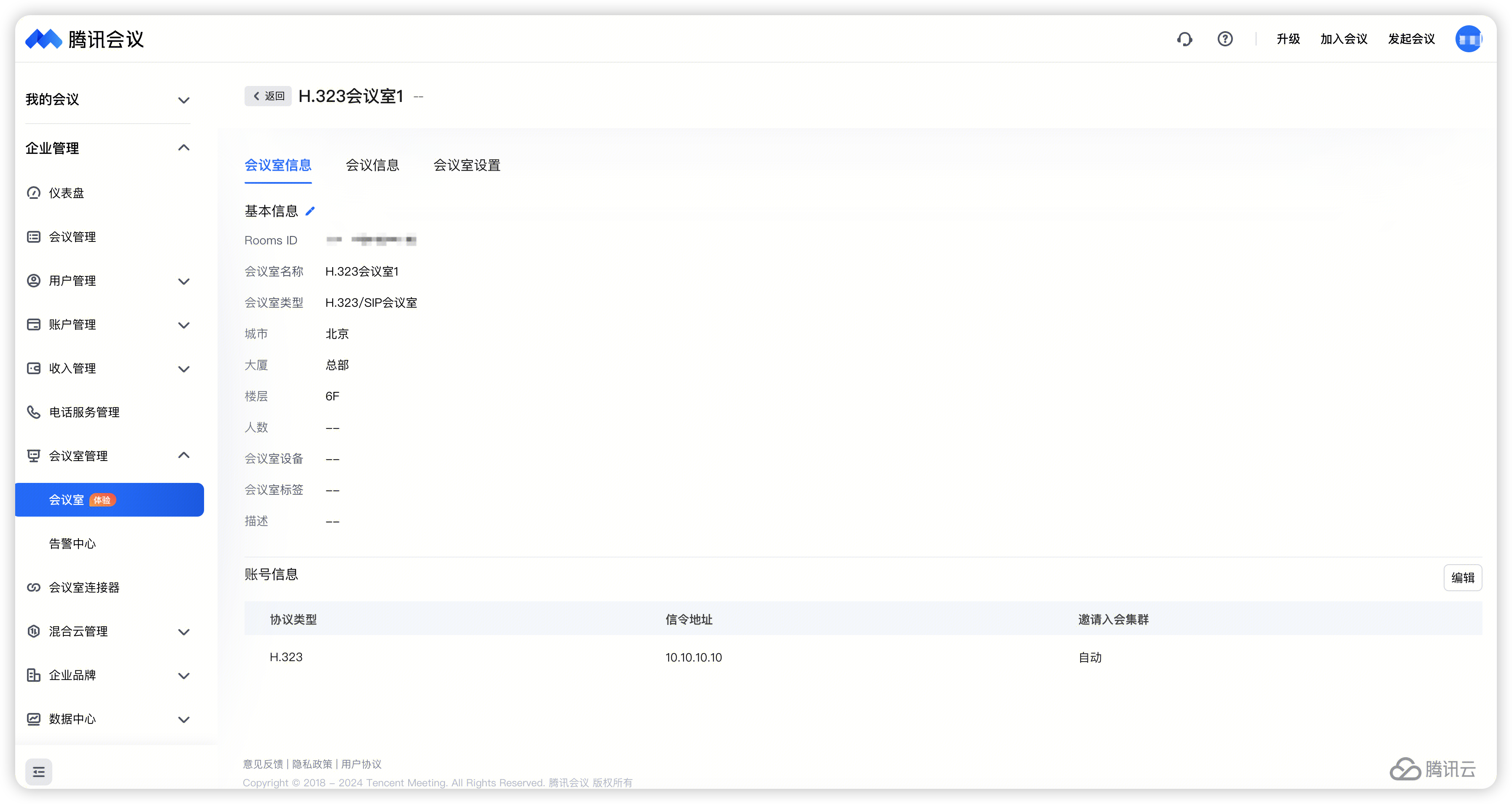Click 升级 in the top bar
This screenshot has height=804, width=1512.
tap(1288, 39)
